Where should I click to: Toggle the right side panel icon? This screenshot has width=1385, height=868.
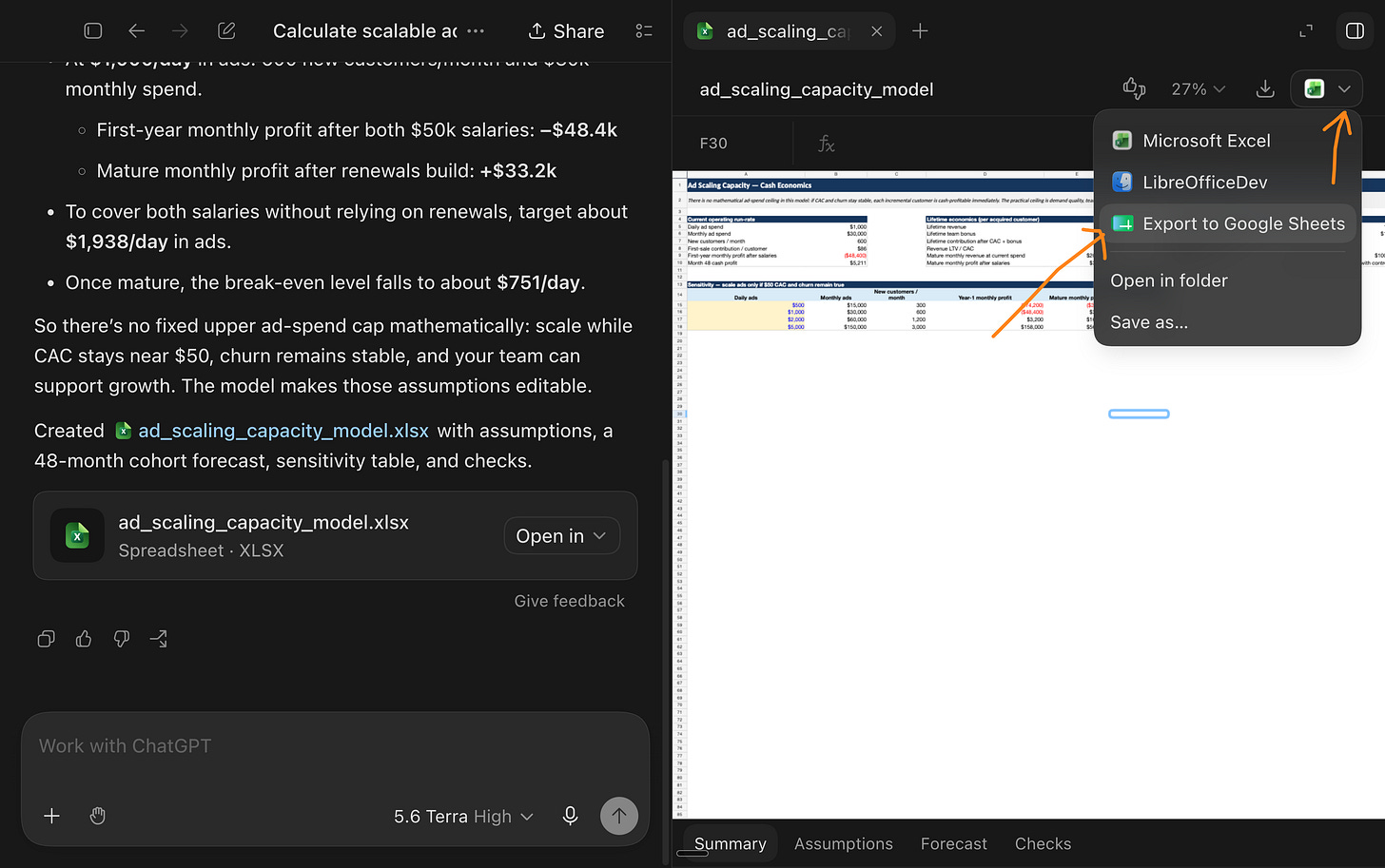coord(1356,31)
